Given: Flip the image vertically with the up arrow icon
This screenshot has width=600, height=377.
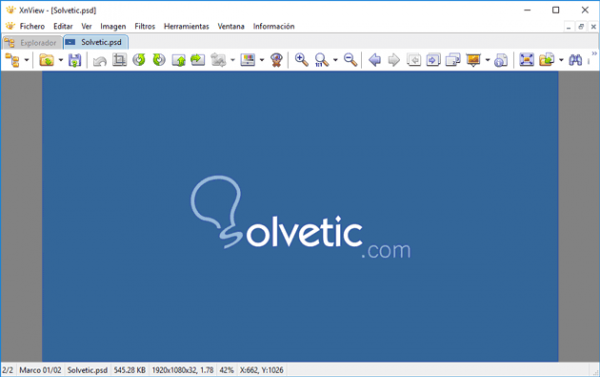Looking at the screenshot, I should click(x=179, y=60).
